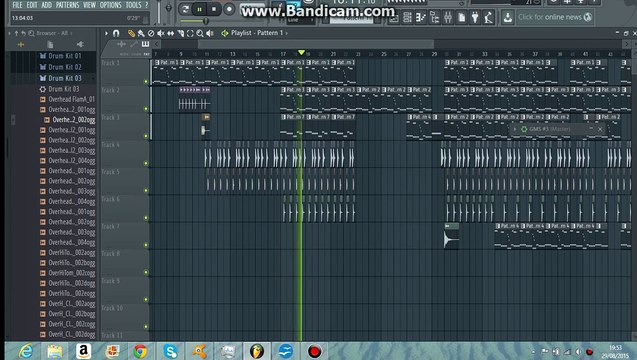Open the EDIT menu
Viewport: 637px width, 360px height.
pos(32,5)
